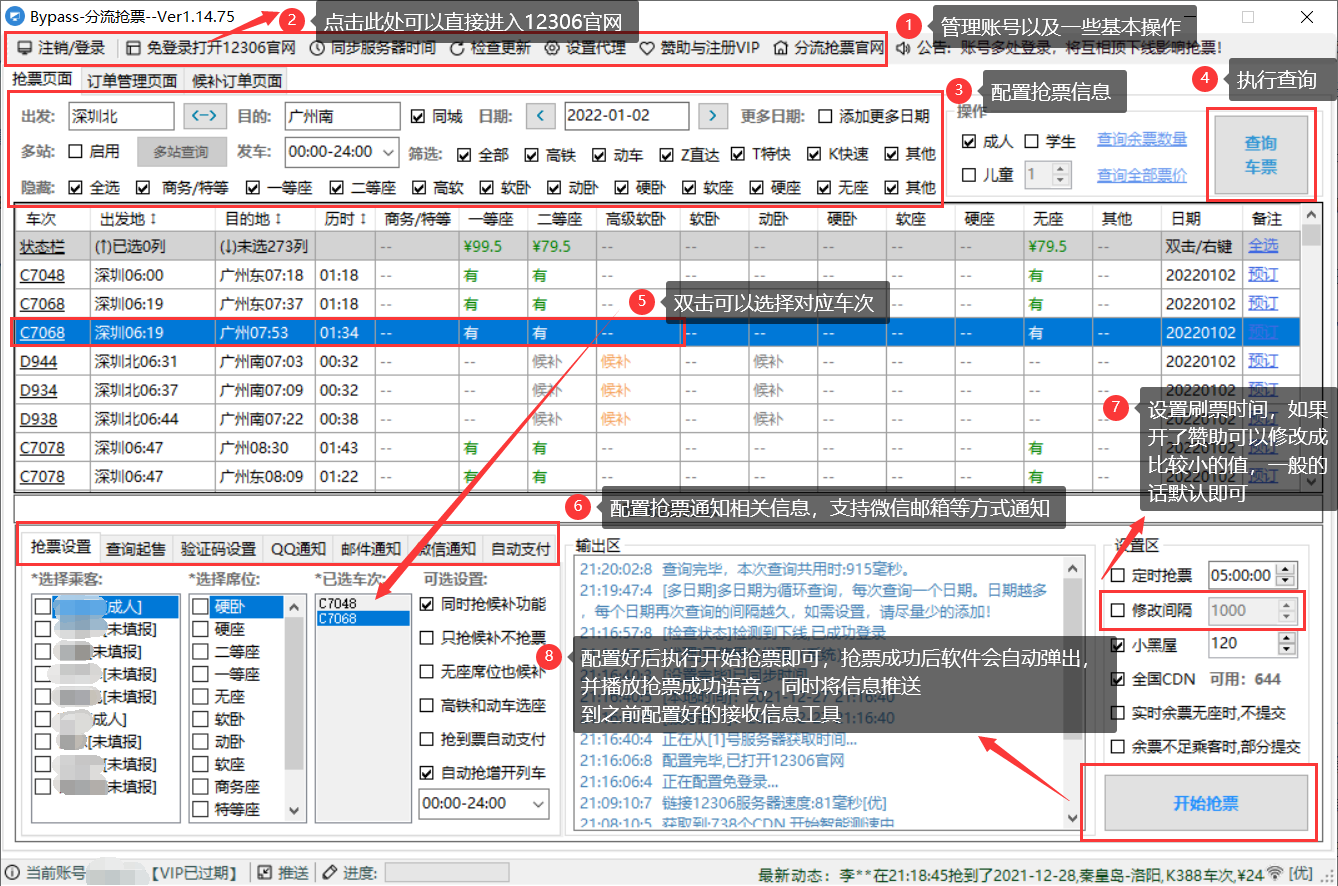Click the 赞助与注册VIP heart icon

coord(647,48)
